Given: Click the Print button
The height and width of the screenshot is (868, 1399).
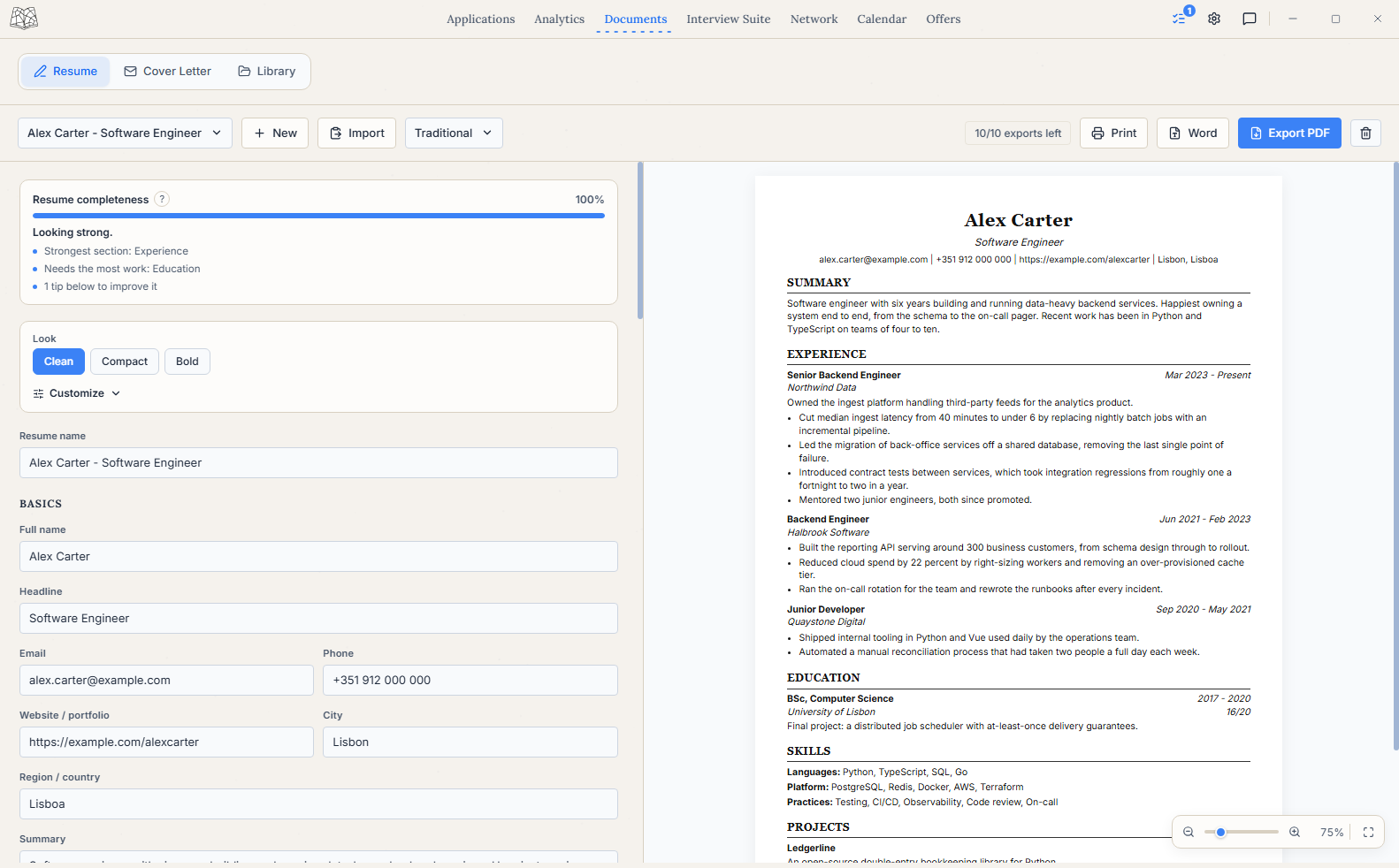Looking at the screenshot, I should tap(1114, 133).
